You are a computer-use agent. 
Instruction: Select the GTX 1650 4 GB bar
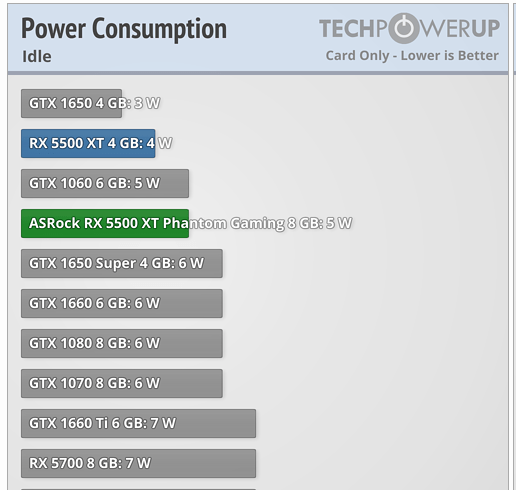[x=71, y=103]
